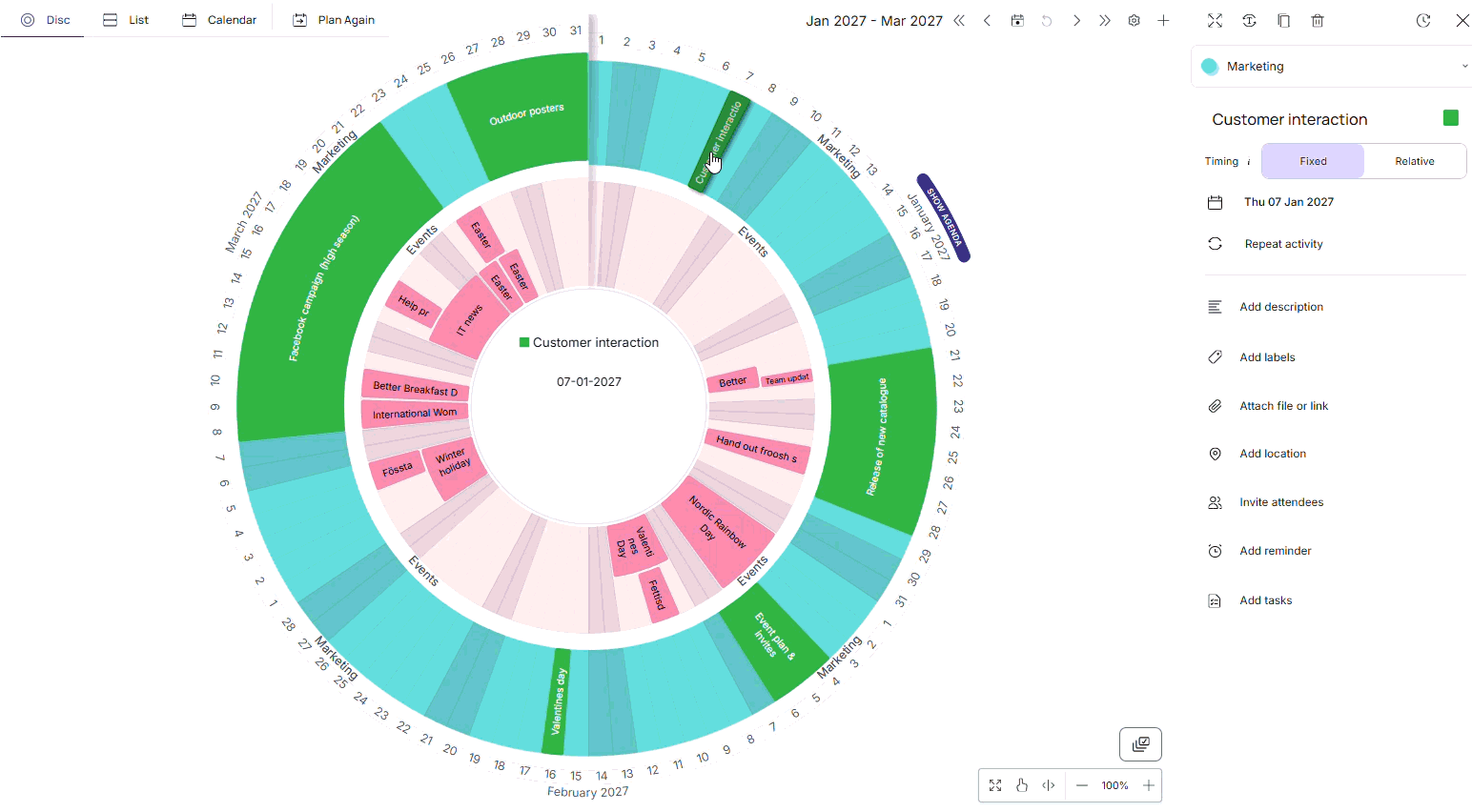Image resolution: width=1472 pixels, height=812 pixels.
Task: Click Add tasks
Action: pos(1265,600)
